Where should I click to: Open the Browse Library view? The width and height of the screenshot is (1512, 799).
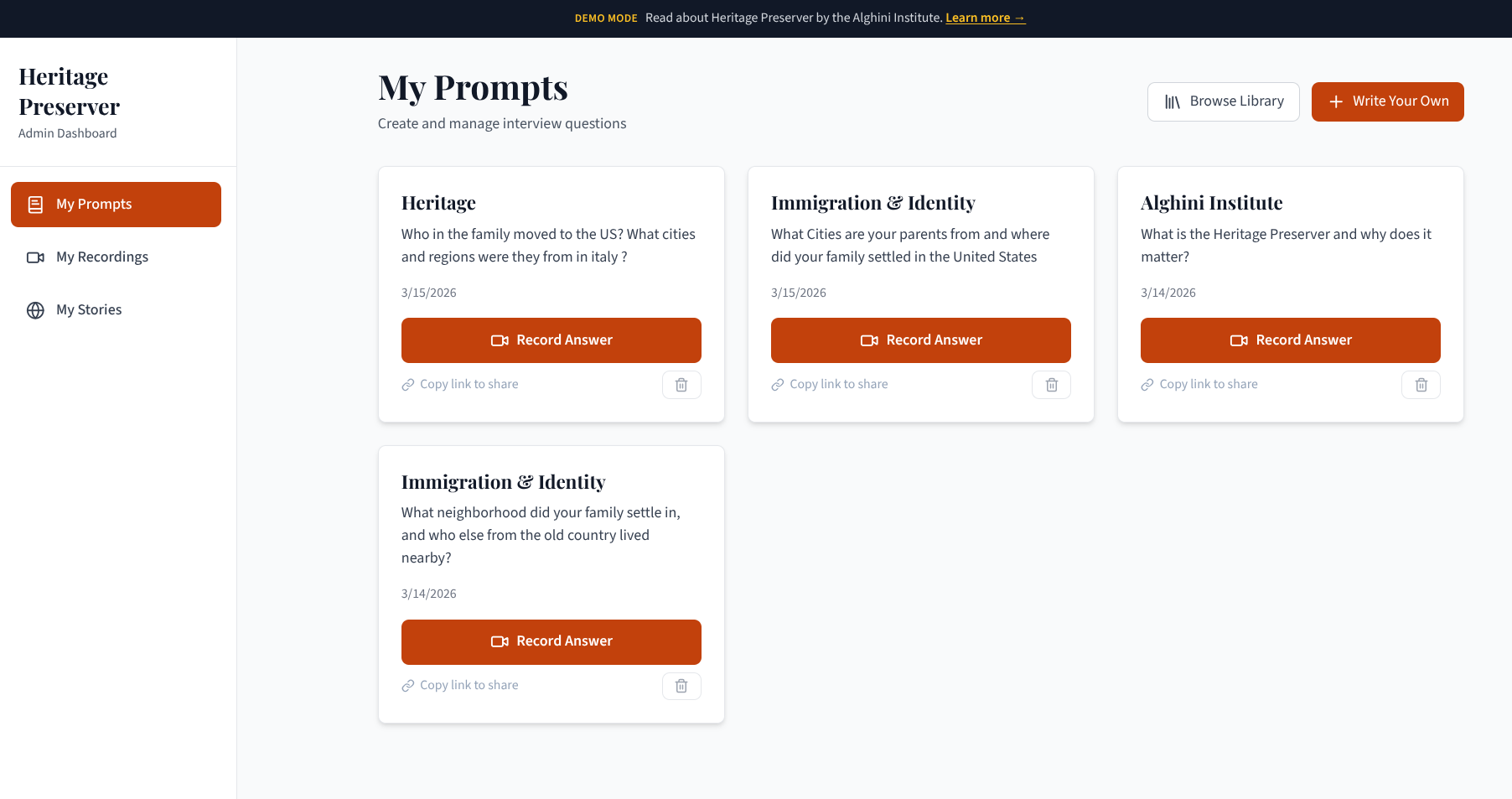[1223, 101]
